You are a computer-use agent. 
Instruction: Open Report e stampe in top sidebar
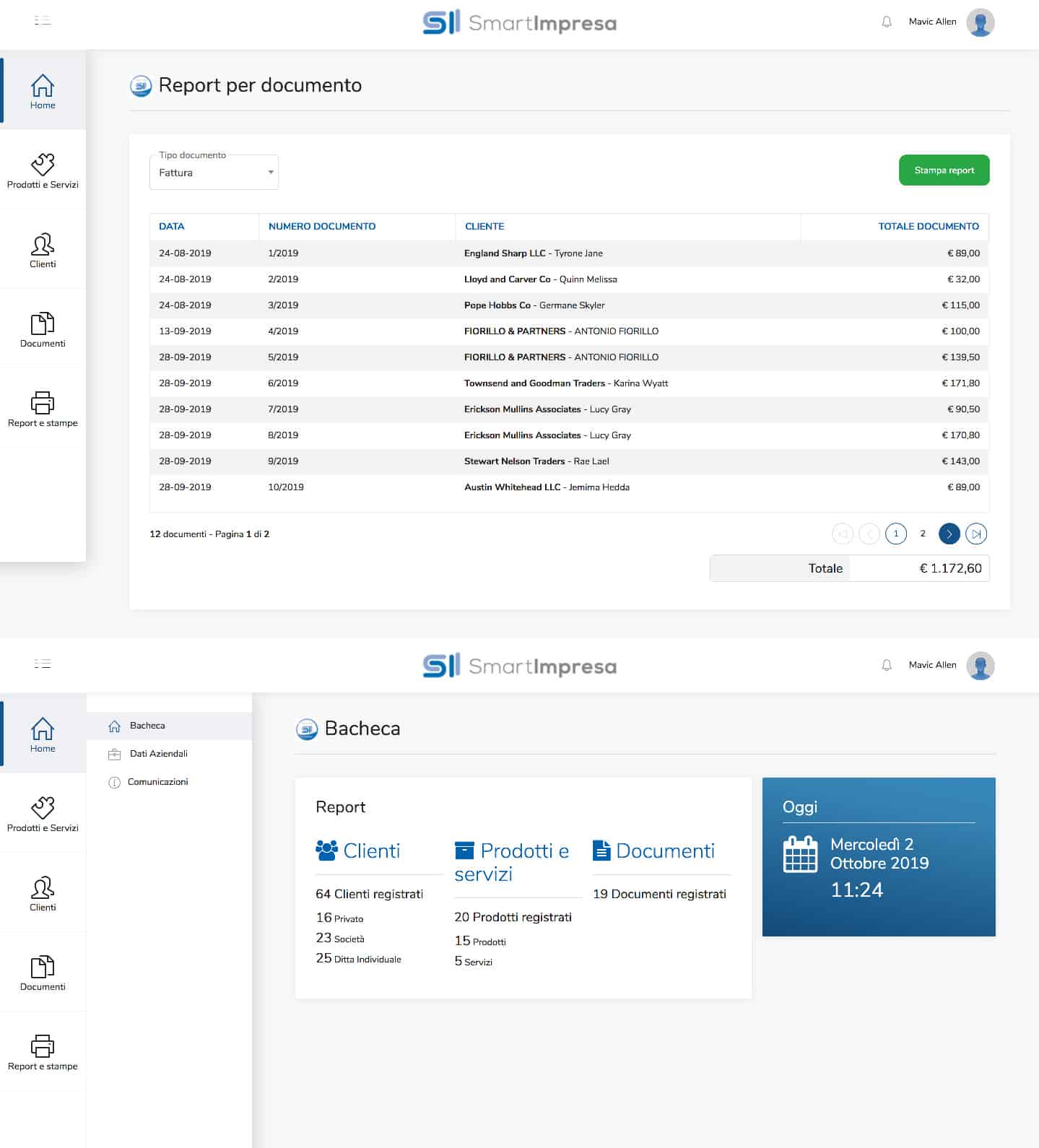pyautogui.click(x=43, y=409)
